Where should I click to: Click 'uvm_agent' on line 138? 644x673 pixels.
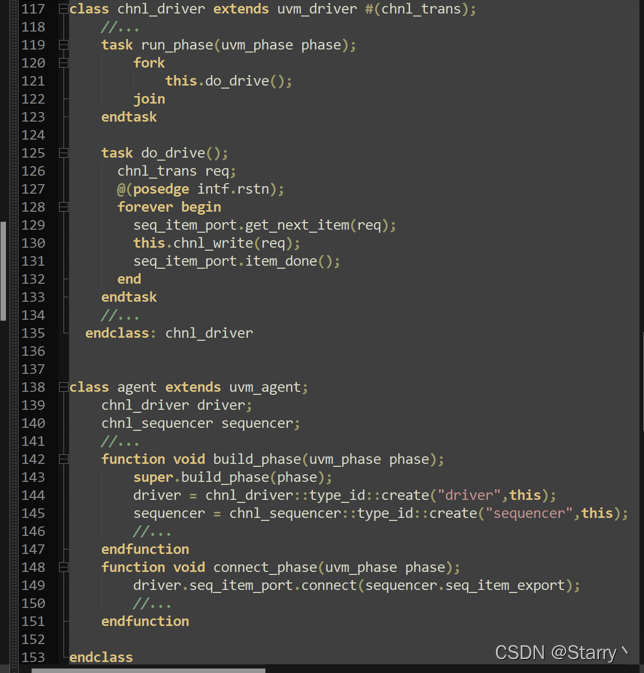(x=265, y=388)
